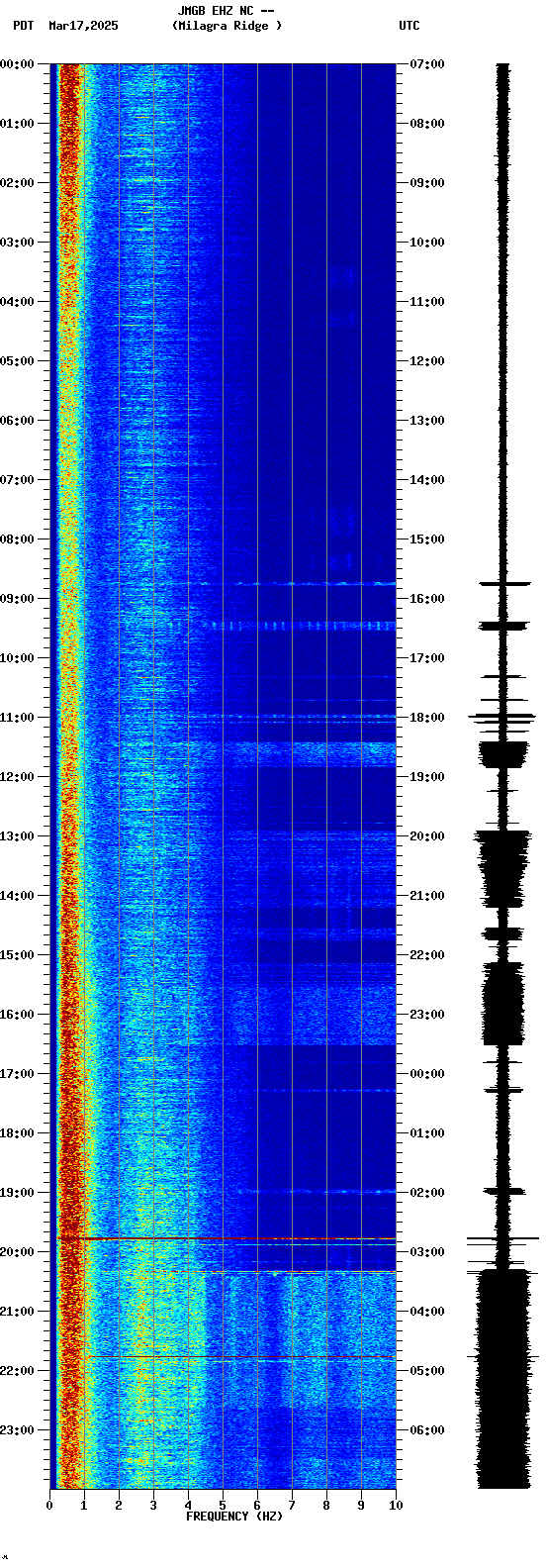
Task: Click the 2 Hz frequency tick label
Action: [119, 1506]
